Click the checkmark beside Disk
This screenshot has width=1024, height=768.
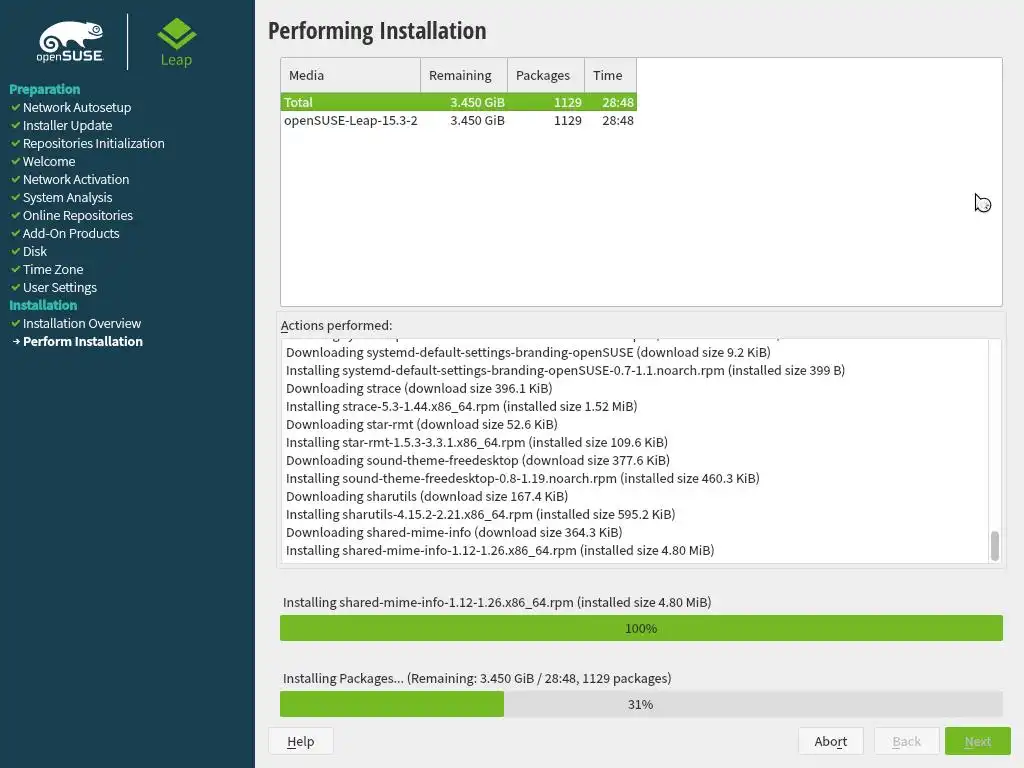point(16,251)
